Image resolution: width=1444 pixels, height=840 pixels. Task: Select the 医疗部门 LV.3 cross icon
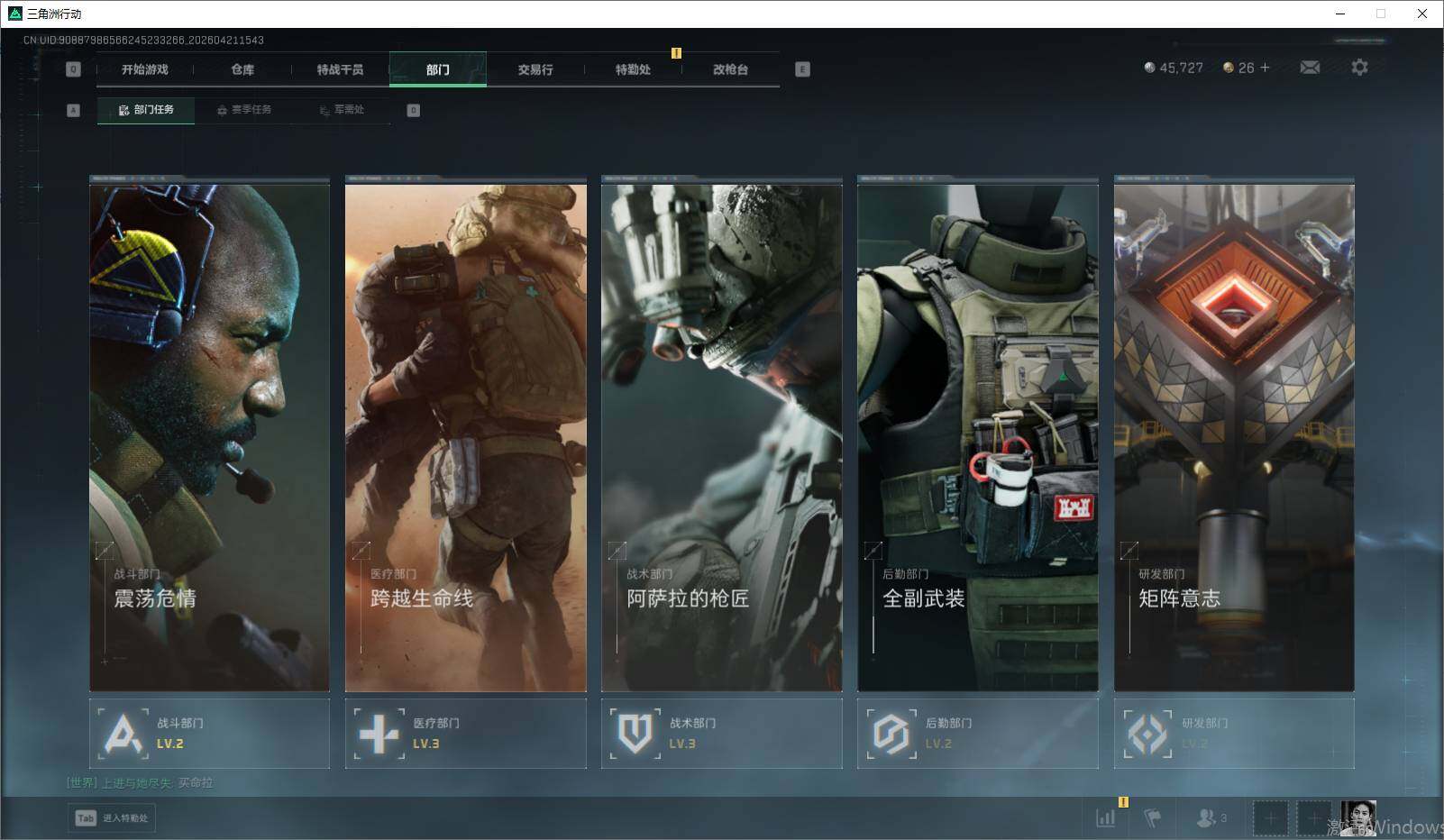[x=379, y=733]
